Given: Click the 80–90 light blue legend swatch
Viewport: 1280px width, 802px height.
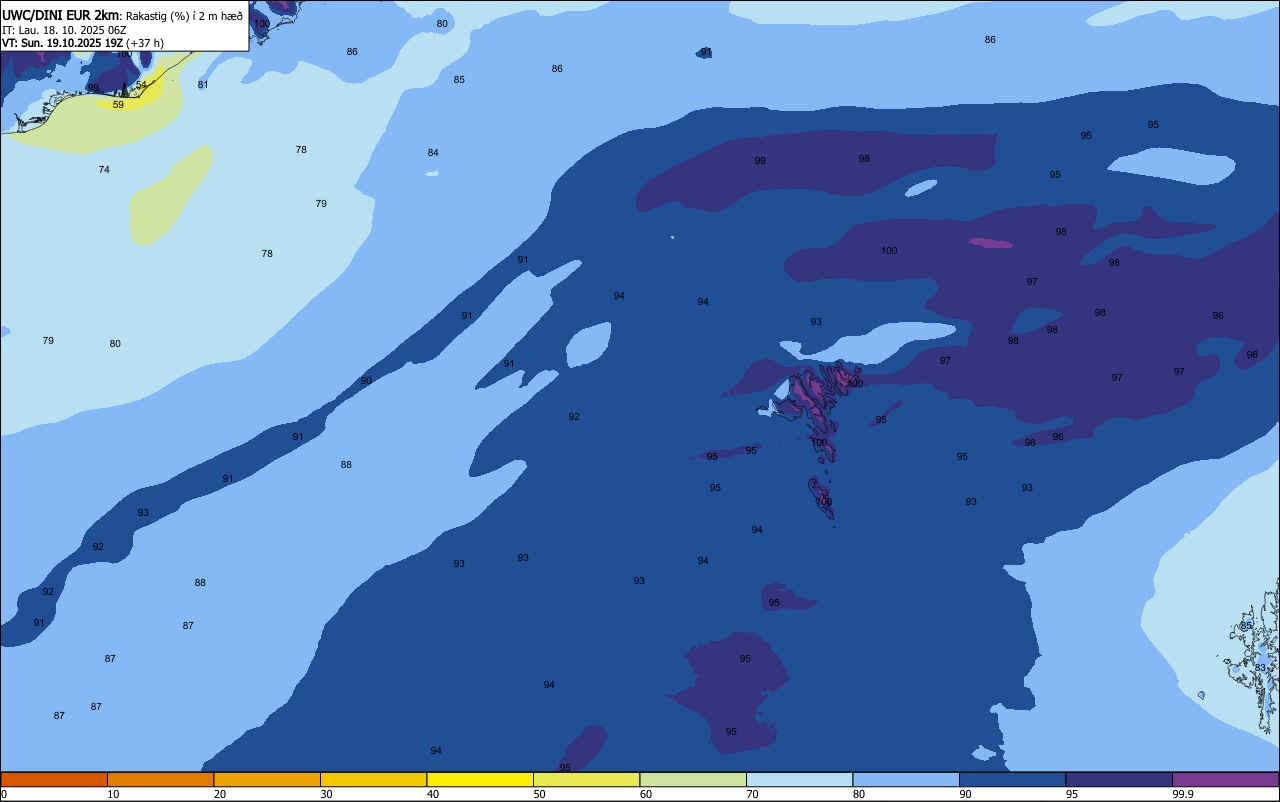Looking at the screenshot, I should point(906,779).
